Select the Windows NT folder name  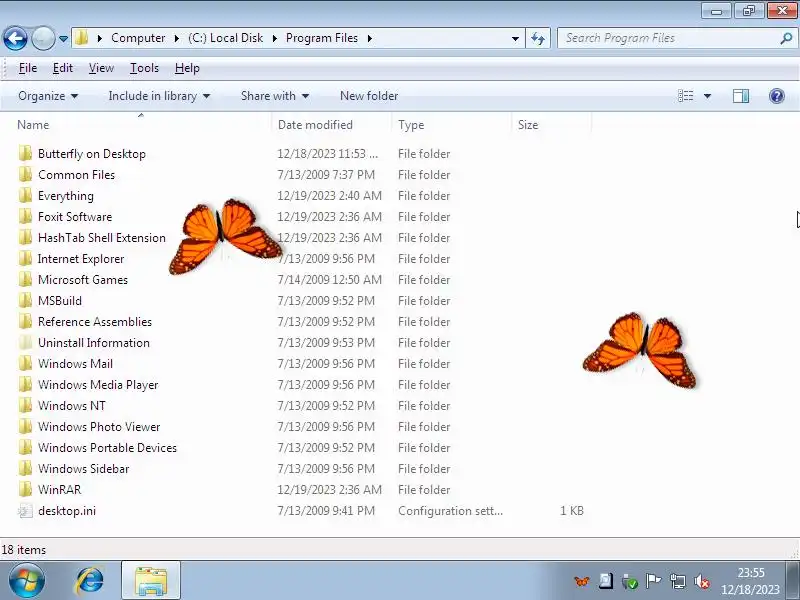(71, 406)
